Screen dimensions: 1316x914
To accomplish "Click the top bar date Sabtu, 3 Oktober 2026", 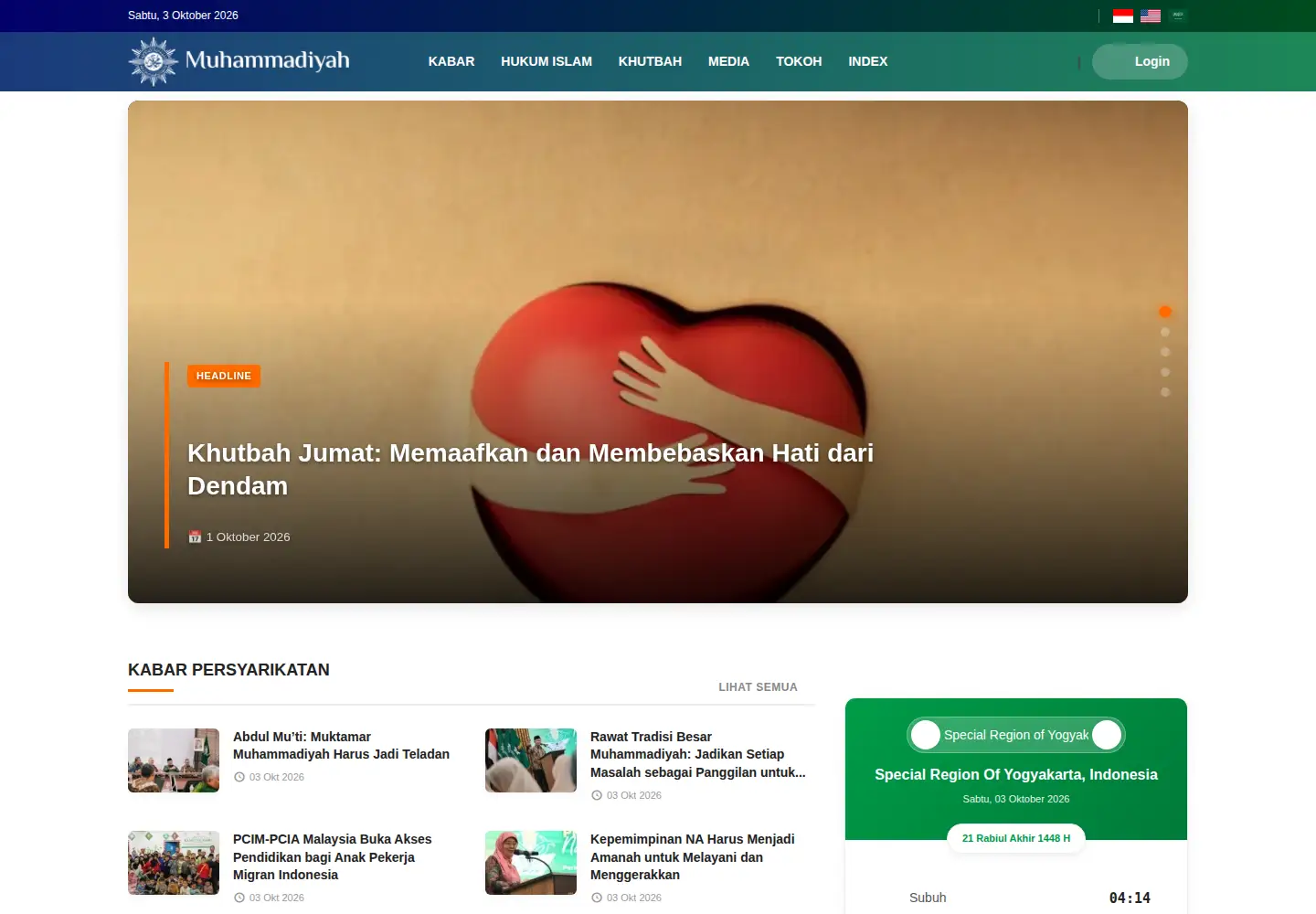I will click(x=183, y=16).
